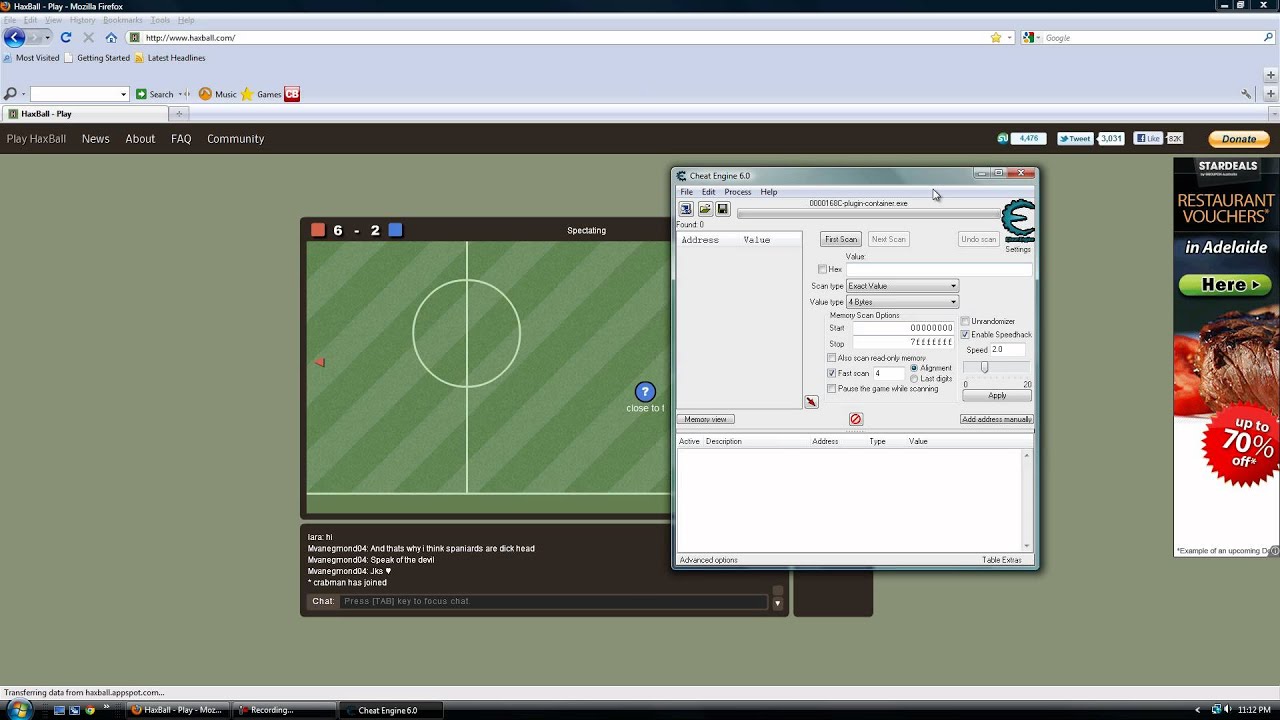Click the yellow Donate button
Image resolution: width=1280 pixels, height=720 pixels.
1238,139
